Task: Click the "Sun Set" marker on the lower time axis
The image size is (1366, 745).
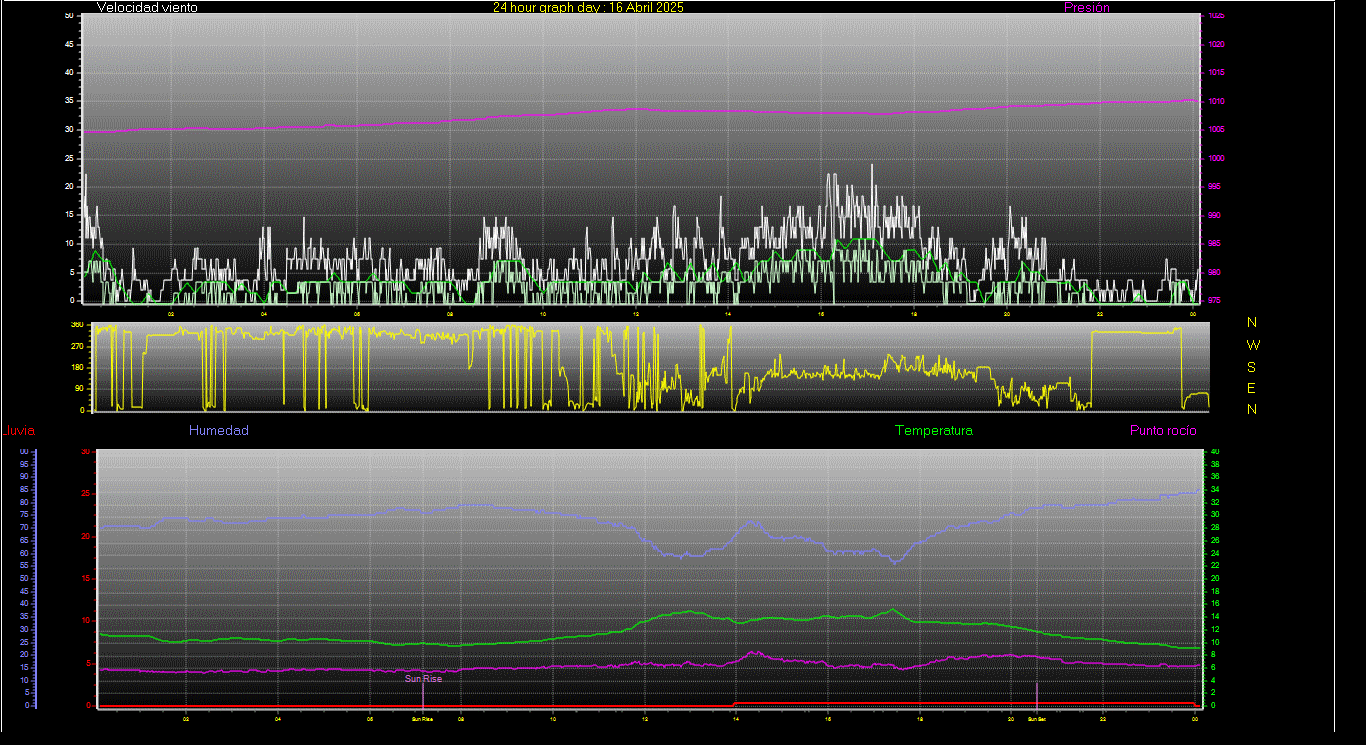Action: pos(1037,718)
